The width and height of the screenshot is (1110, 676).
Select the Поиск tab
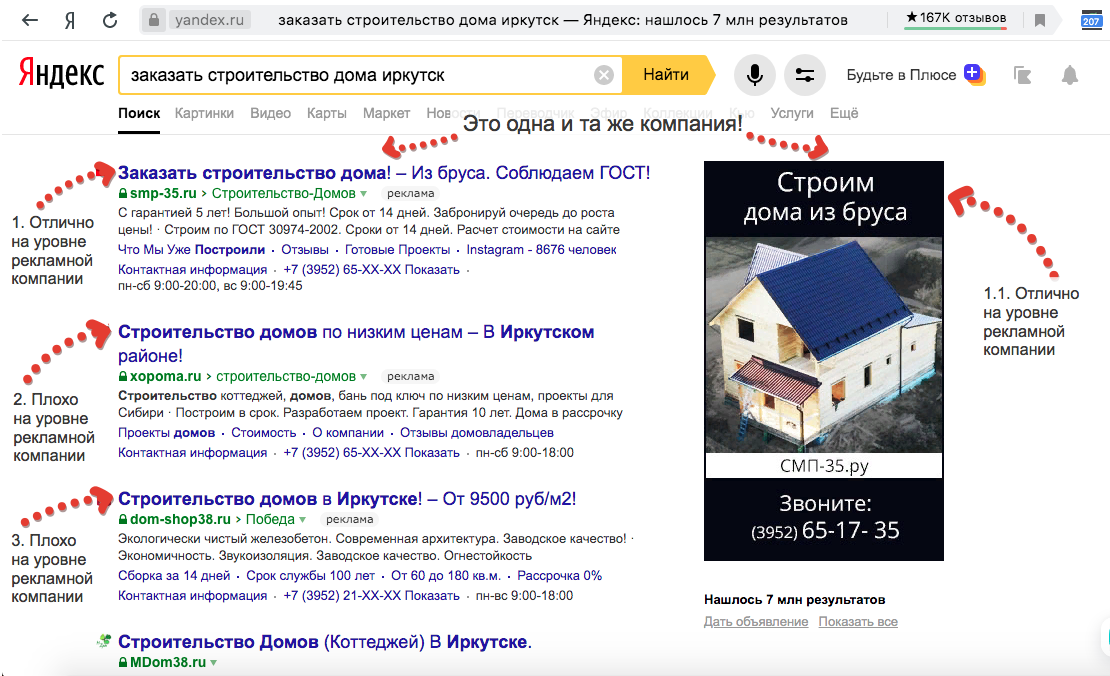click(139, 113)
